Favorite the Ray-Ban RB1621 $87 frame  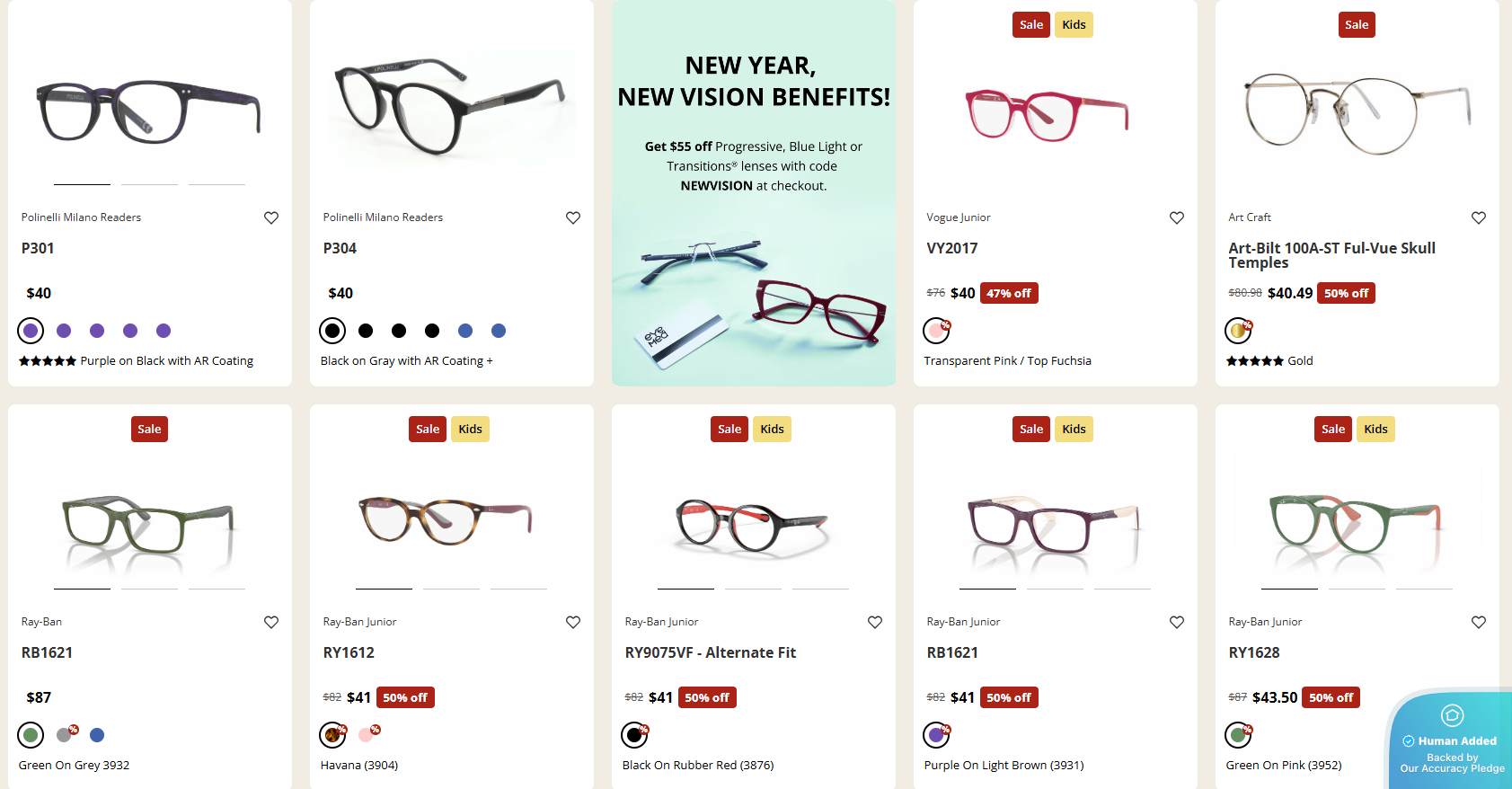pyautogui.click(x=271, y=622)
